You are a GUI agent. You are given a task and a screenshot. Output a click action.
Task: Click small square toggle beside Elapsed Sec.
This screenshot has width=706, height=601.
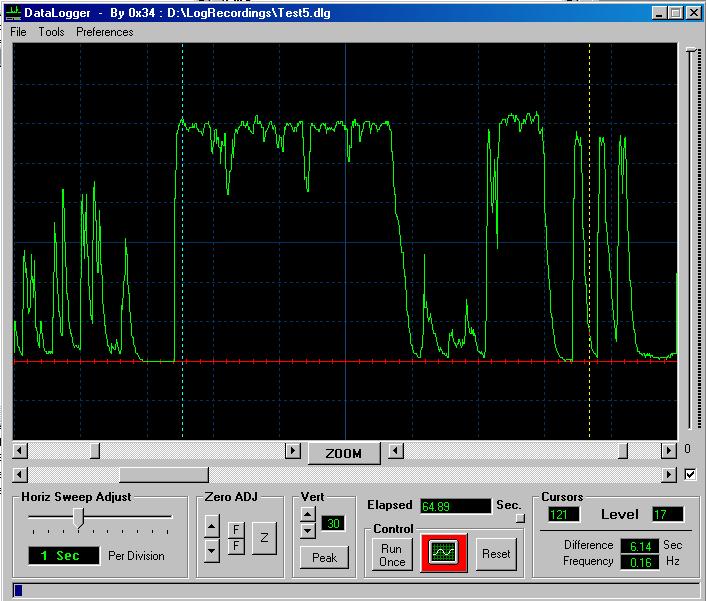(520, 518)
